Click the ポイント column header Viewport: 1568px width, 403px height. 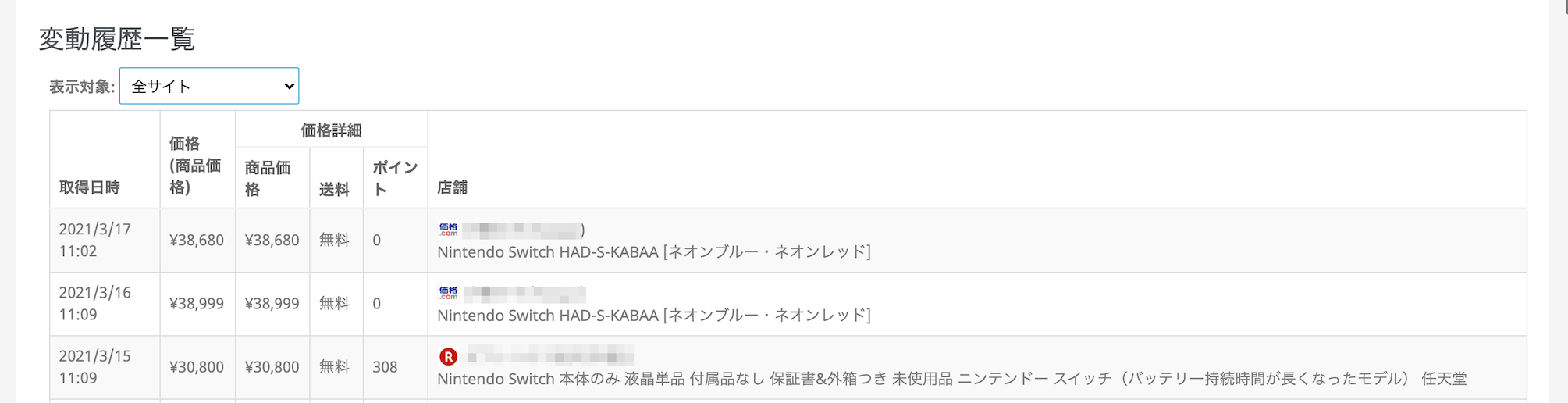point(394,178)
